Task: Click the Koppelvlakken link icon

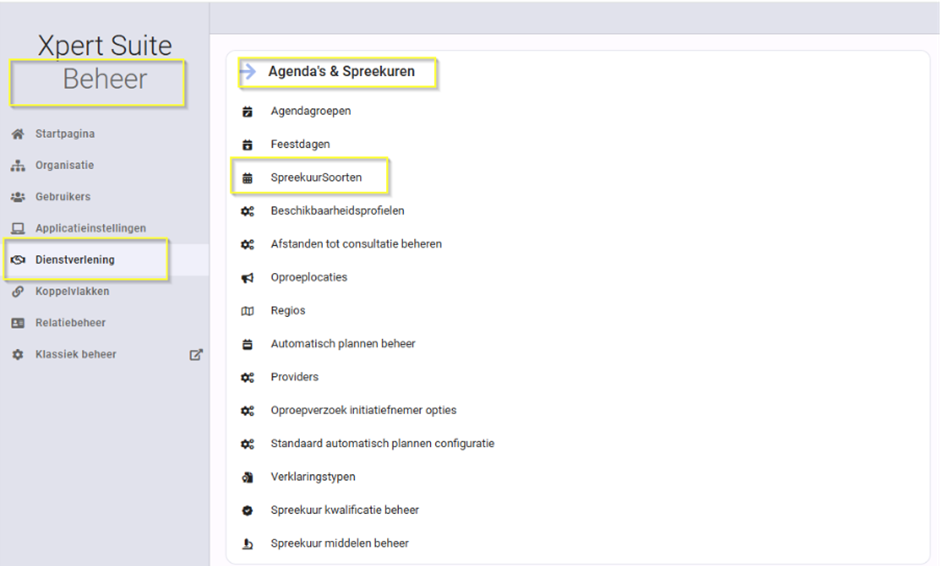Action: 18,291
